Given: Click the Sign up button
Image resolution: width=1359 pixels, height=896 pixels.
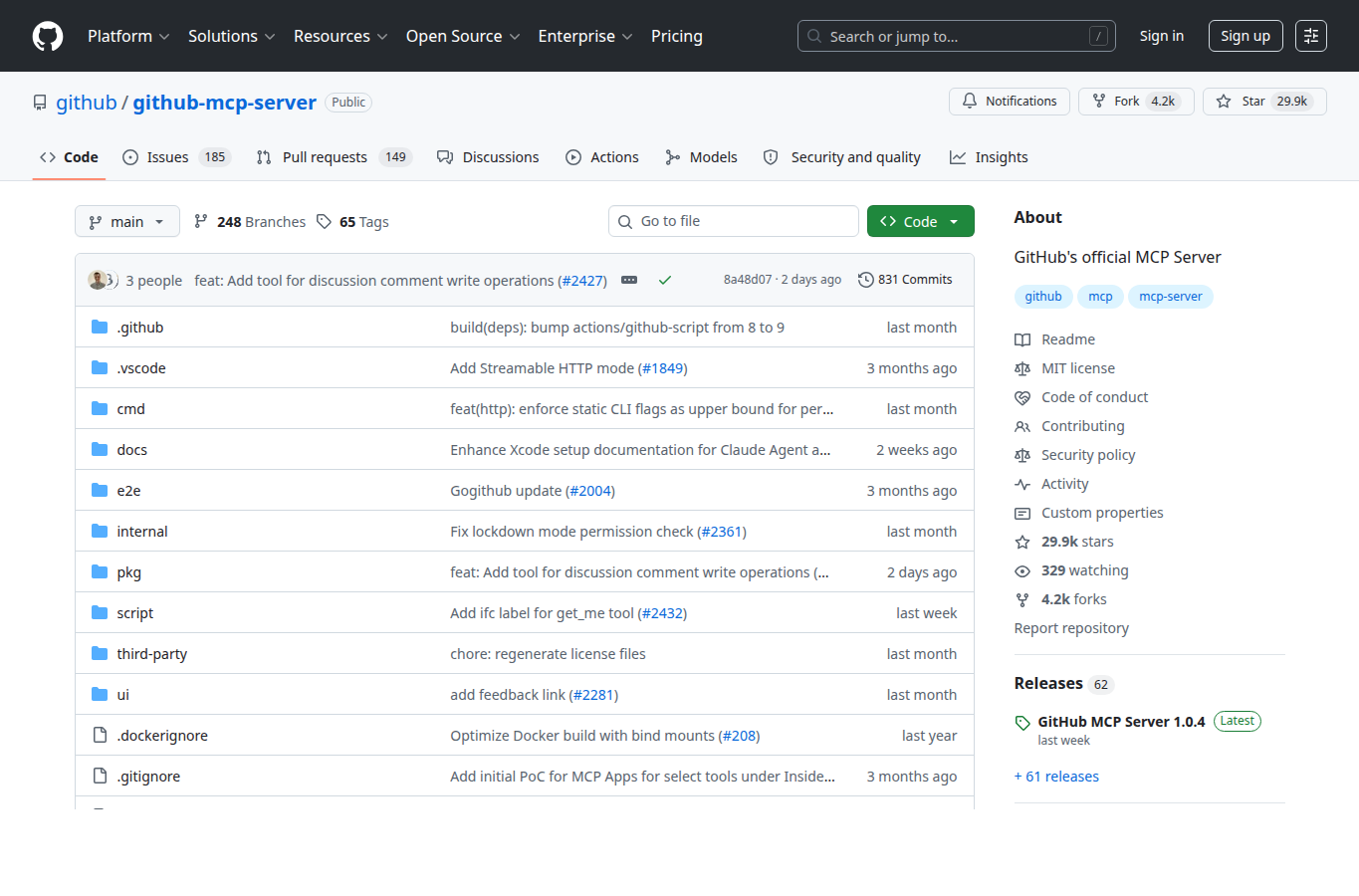Looking at the screenshot, I should pyautogui.click(x=1246, y=36).
